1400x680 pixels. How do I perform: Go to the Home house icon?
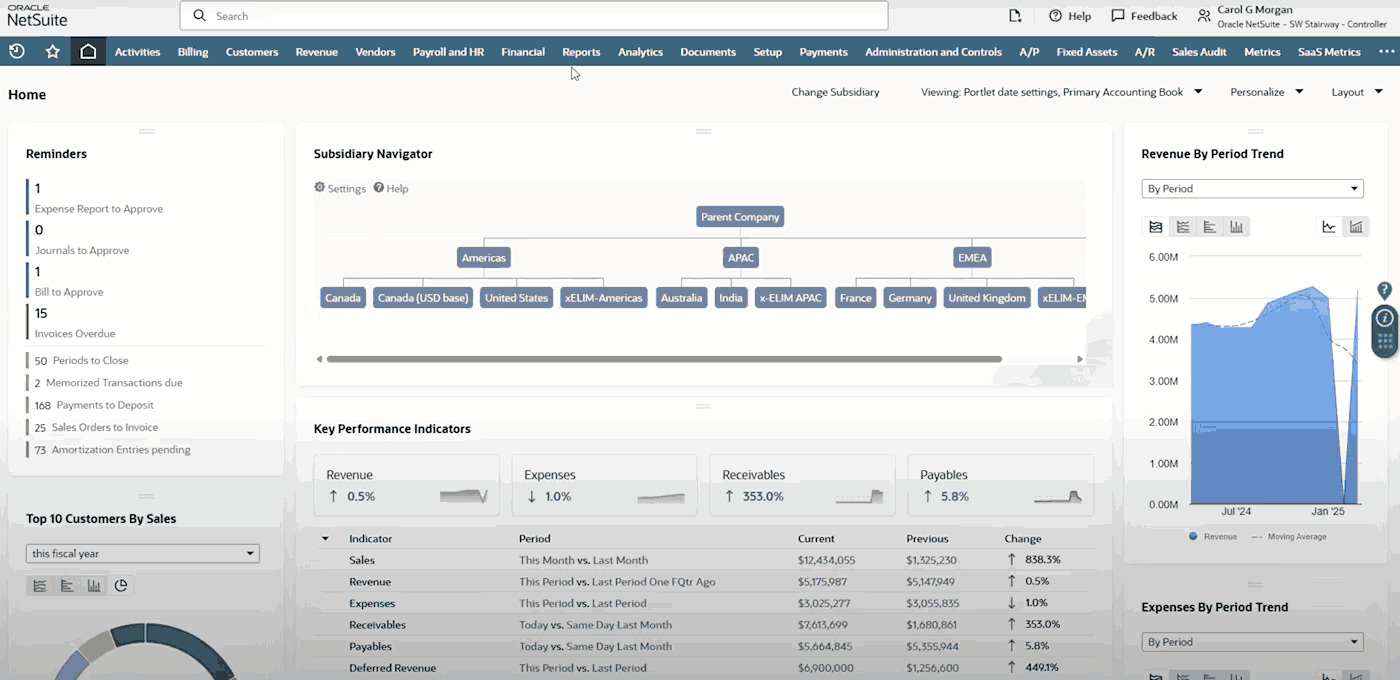88,51
